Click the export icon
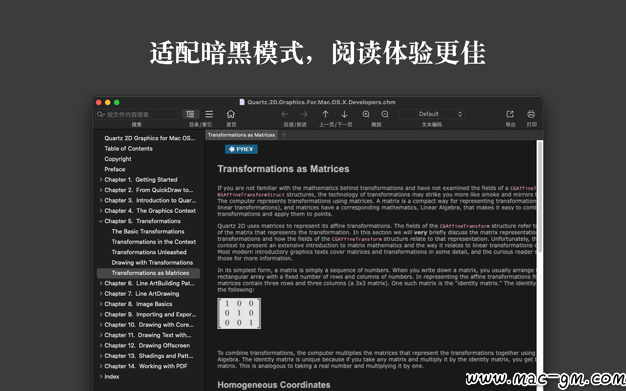The width and height of the screenshot is (626, 391). (510, 114)
